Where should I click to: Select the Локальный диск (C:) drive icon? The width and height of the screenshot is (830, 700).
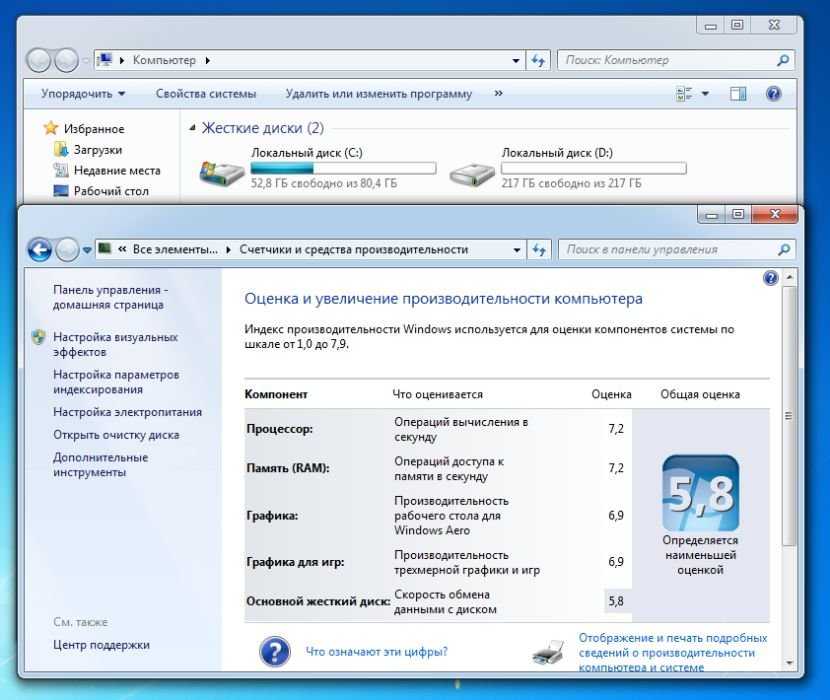pos(222,172)
